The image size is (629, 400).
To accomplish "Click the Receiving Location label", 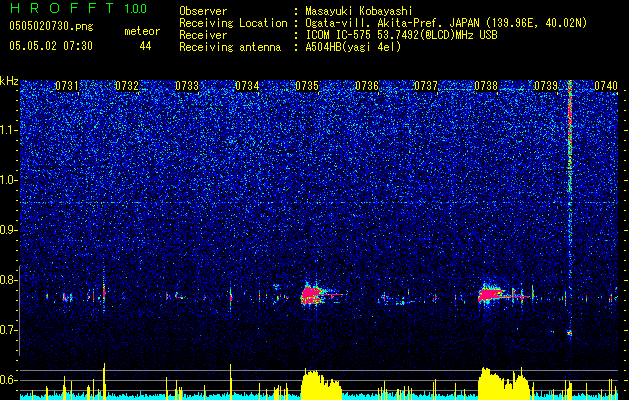I will 233,23.
